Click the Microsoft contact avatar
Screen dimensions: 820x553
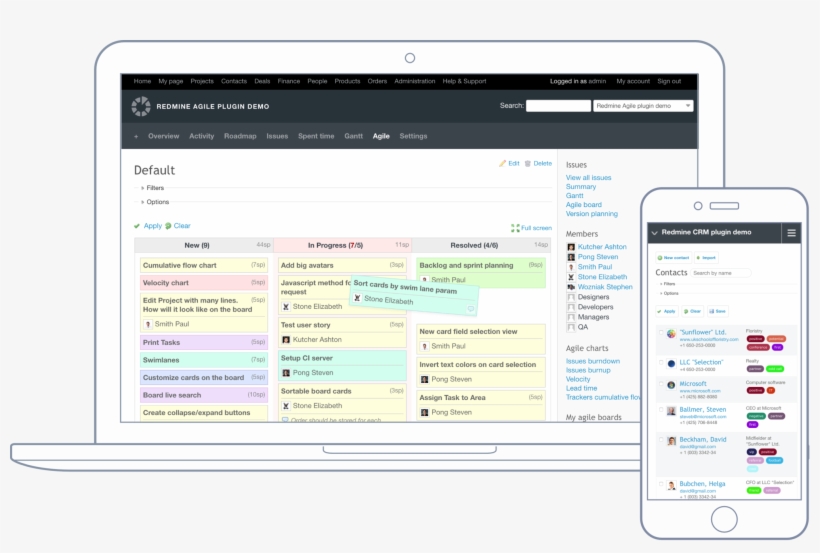tap(670, 385)
